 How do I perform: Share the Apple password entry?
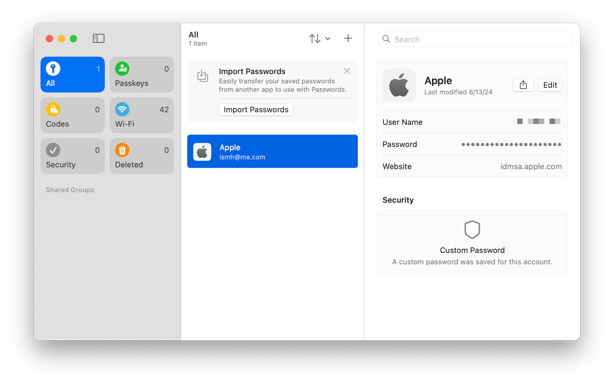[523, 85]
